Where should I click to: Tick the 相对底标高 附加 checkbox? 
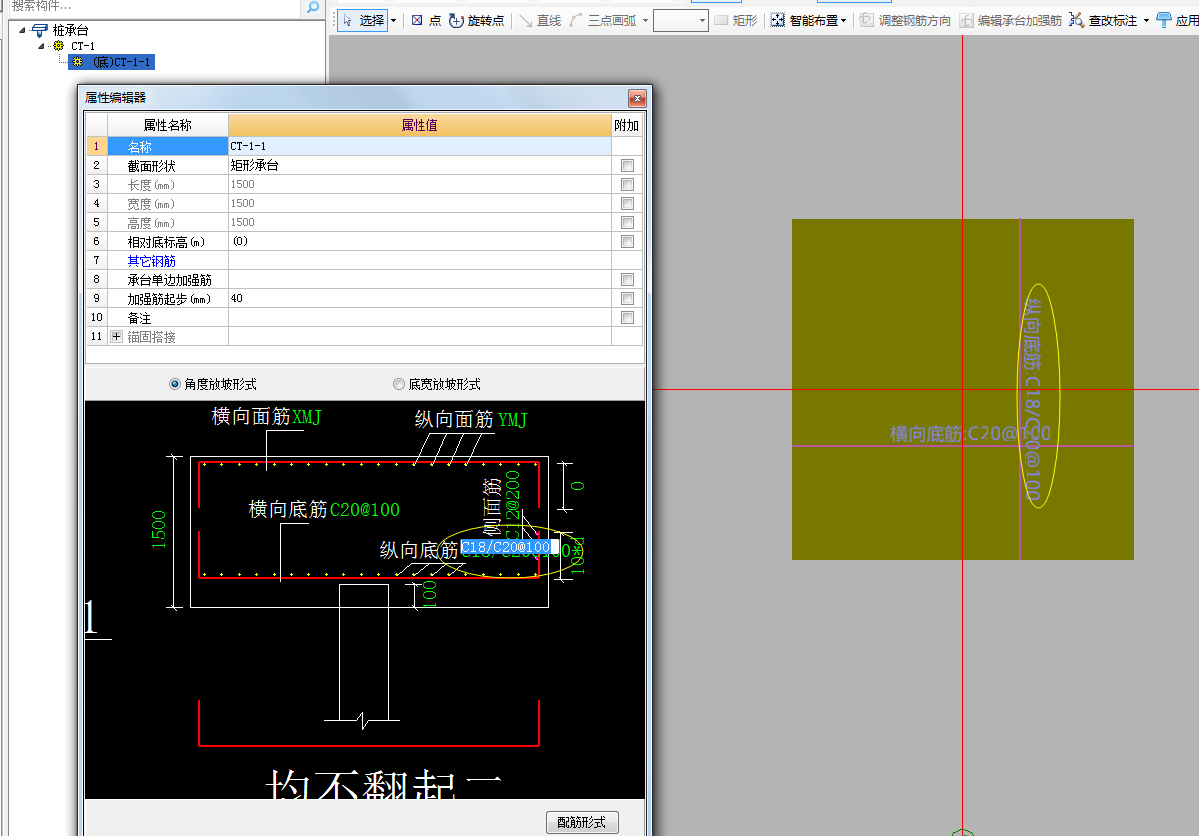[x=628, y=242]
